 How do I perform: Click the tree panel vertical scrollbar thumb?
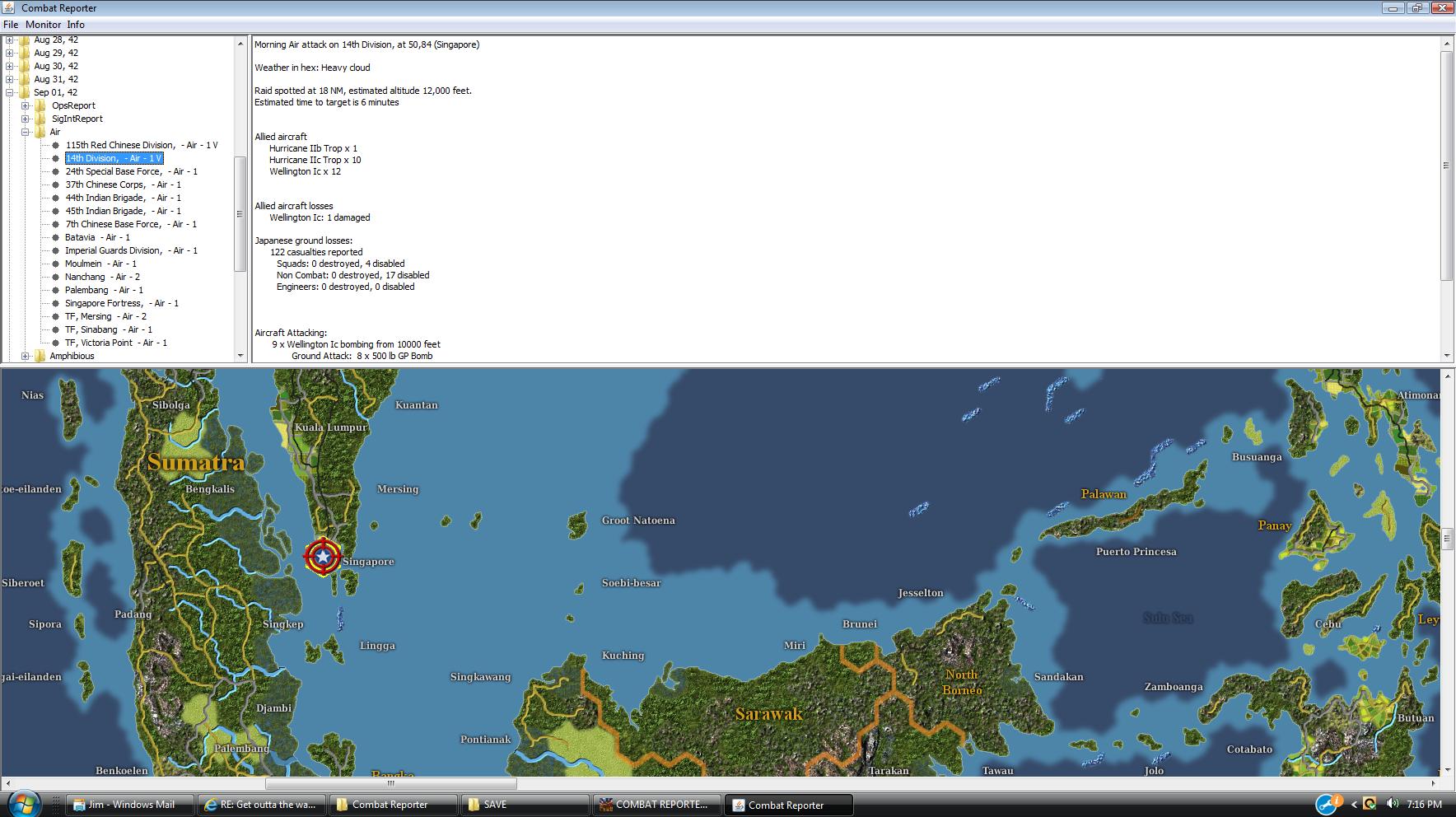pyautogui.click(x=240, y=214)
